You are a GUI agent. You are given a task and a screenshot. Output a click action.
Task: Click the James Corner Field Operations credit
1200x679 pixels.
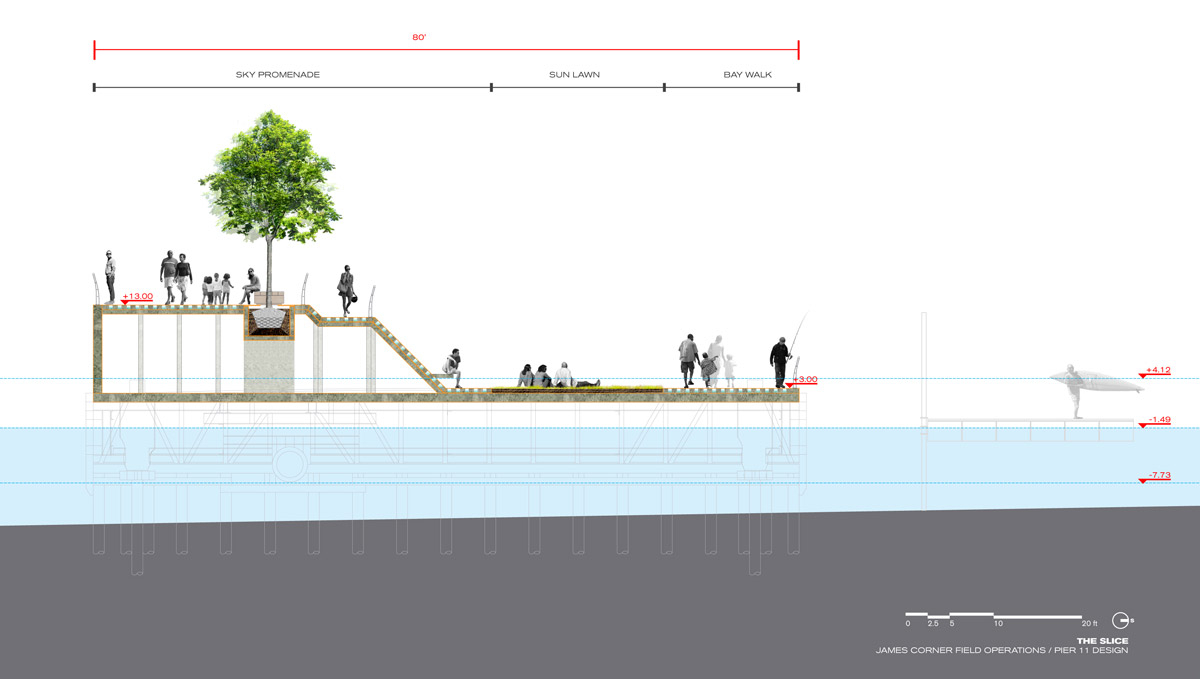point(1002,651)
